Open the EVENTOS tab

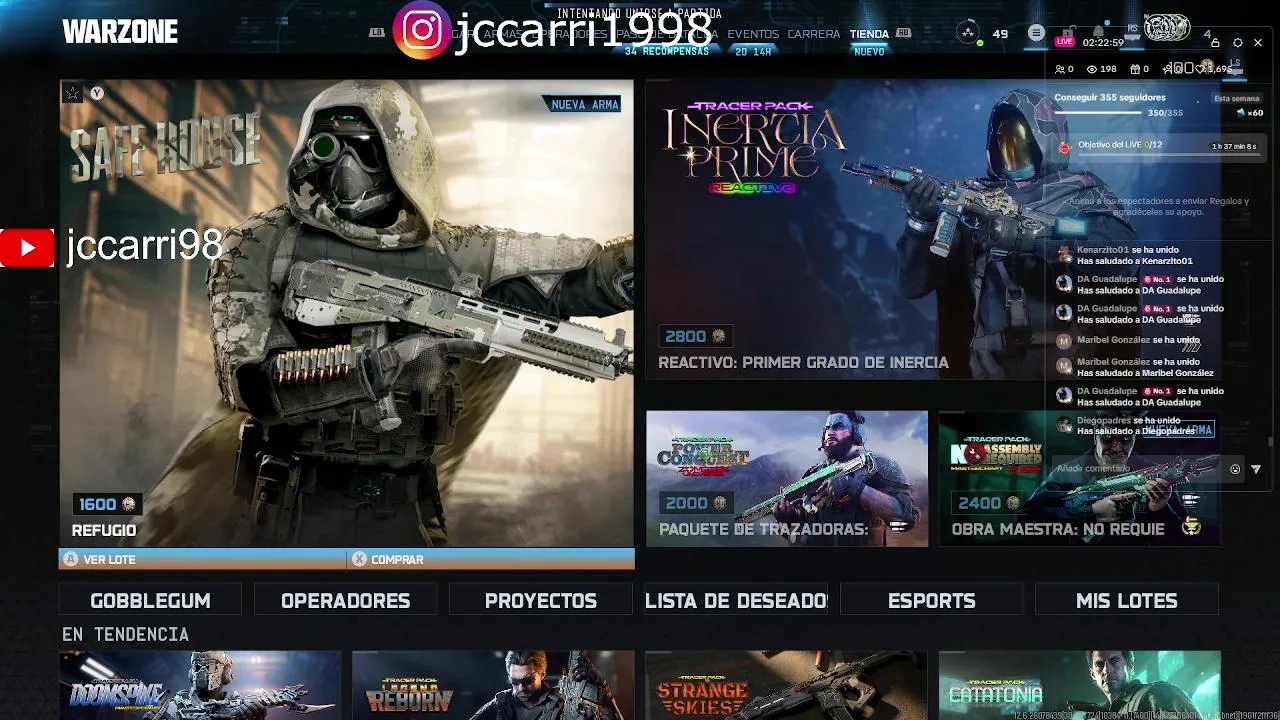pyautogui.click(x=753, y=34)
